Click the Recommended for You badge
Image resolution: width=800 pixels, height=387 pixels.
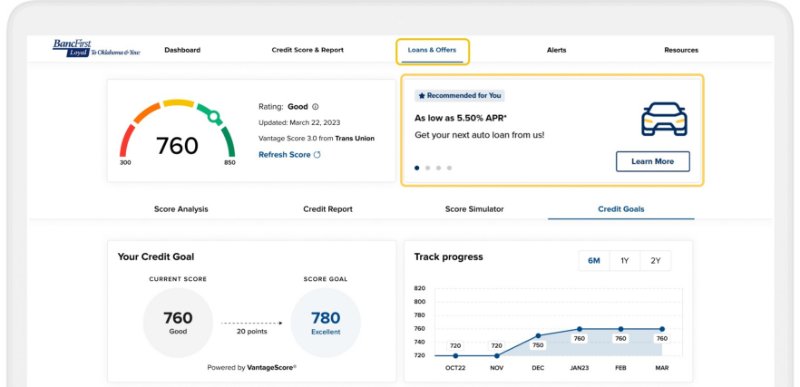[x=460, y=95]
